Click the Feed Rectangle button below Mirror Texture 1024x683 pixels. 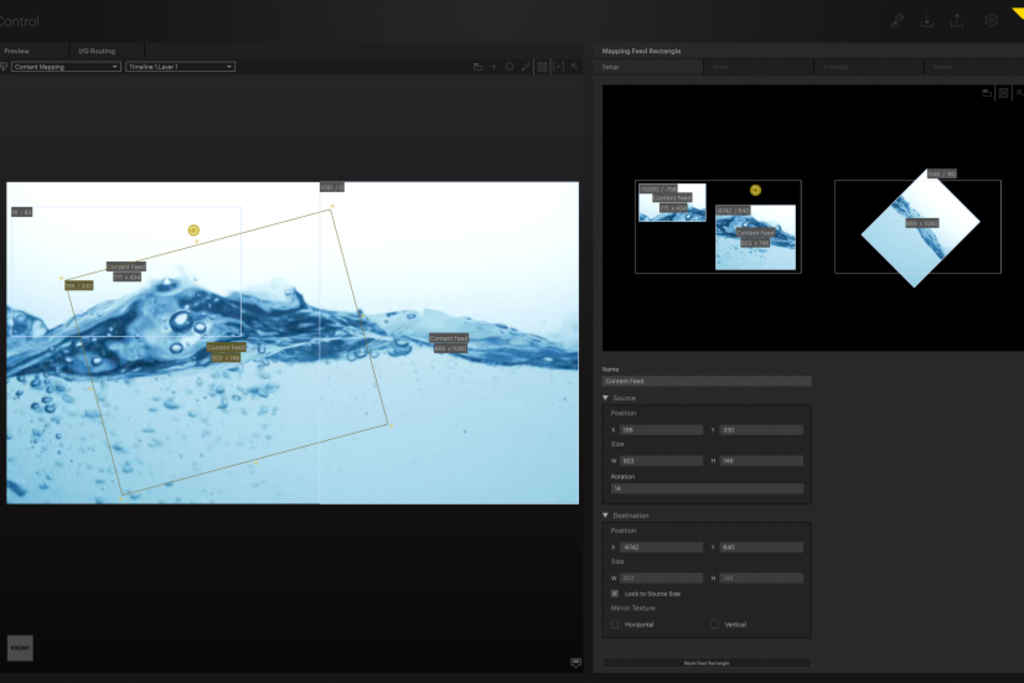pos(707,663)
